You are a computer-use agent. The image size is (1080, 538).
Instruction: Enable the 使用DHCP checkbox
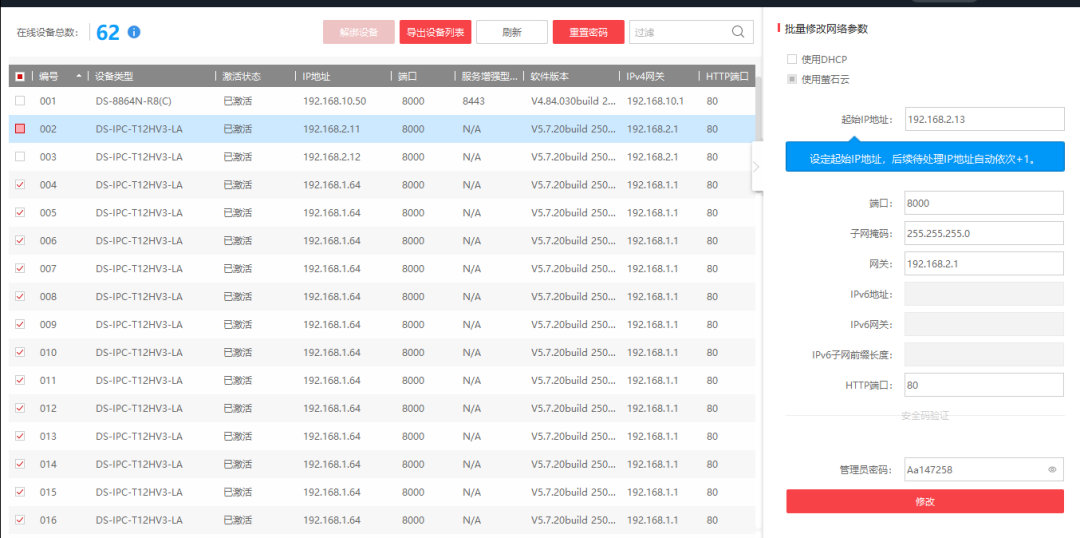(x=792, y=59)
